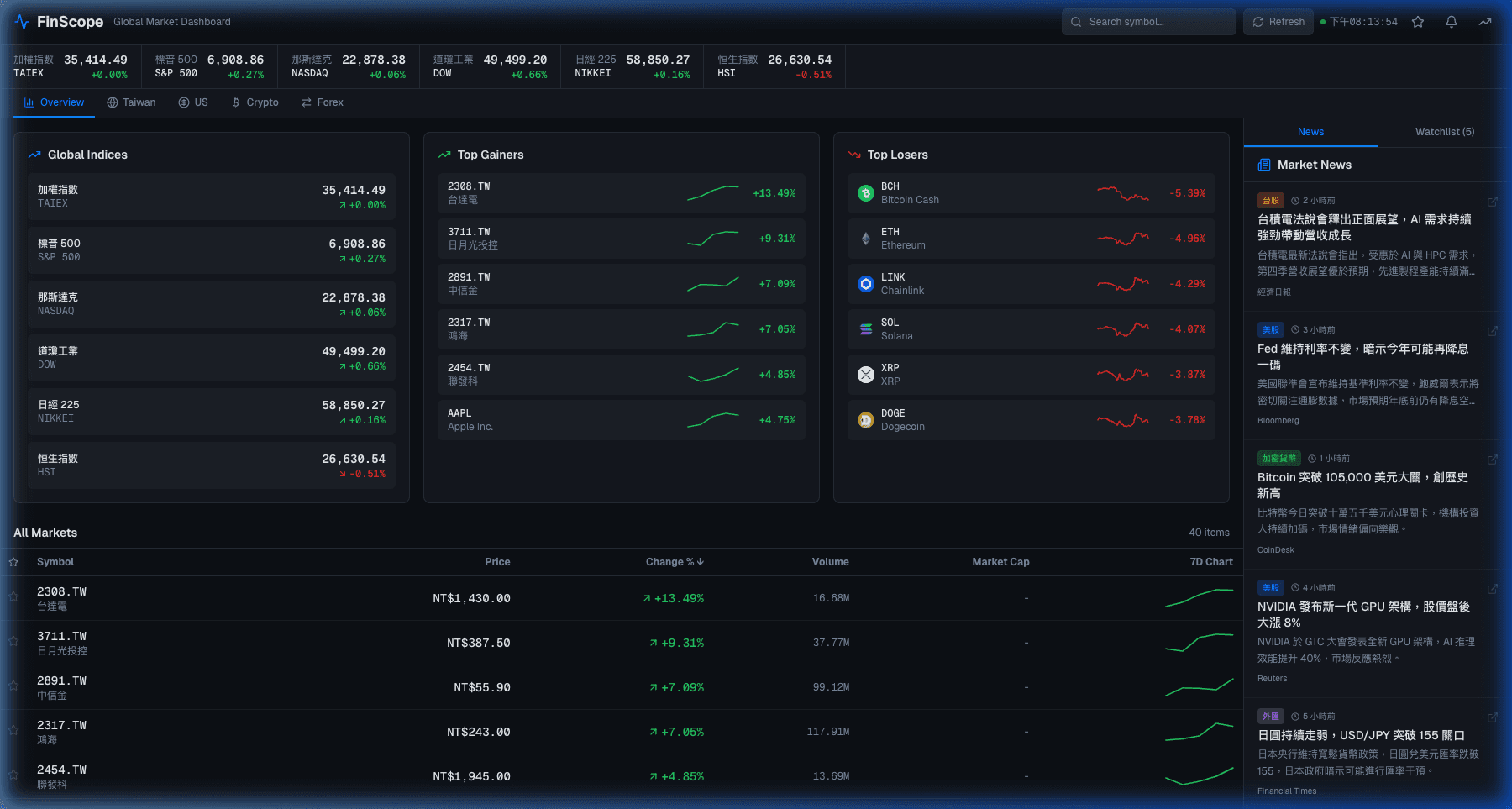Click the star icon in table header
The width and height of the screenshot is (1512, 809).
click(13, 562)
